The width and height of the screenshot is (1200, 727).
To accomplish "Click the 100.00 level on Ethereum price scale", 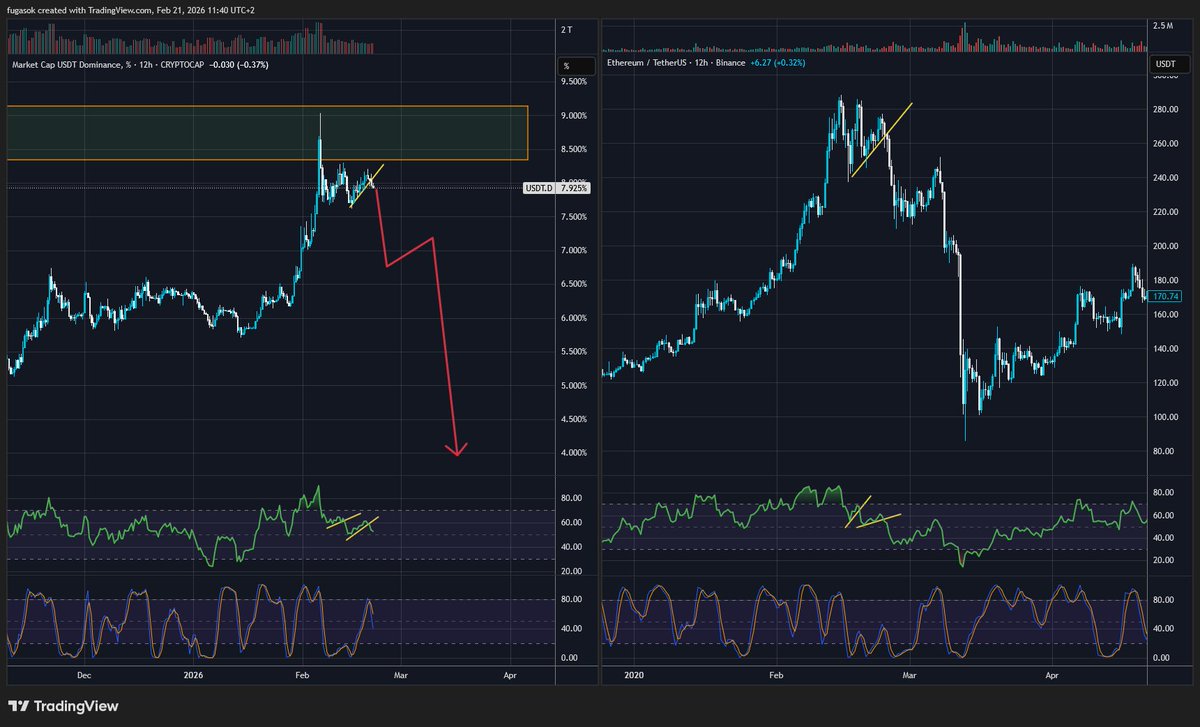I will click(x=1165, y=417).
